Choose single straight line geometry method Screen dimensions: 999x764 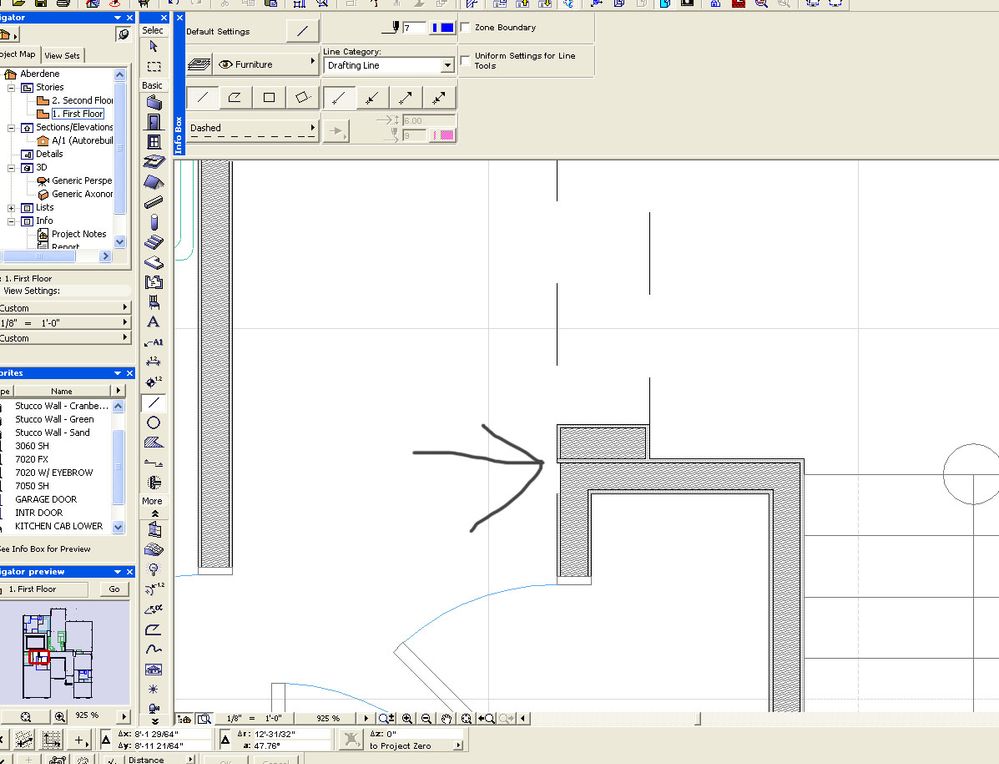point(203,97)
